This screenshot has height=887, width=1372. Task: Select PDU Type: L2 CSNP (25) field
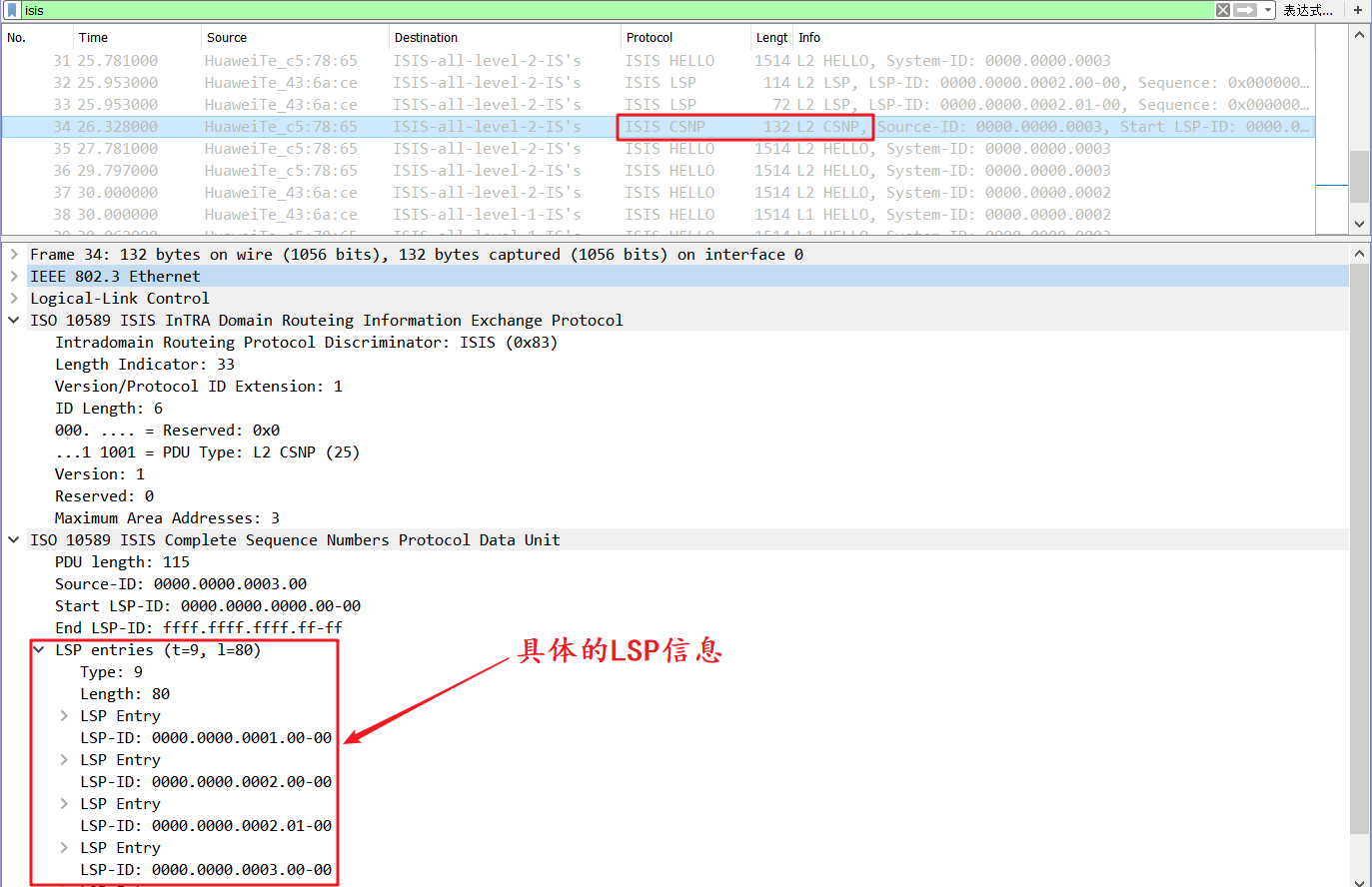coord(207,452)
